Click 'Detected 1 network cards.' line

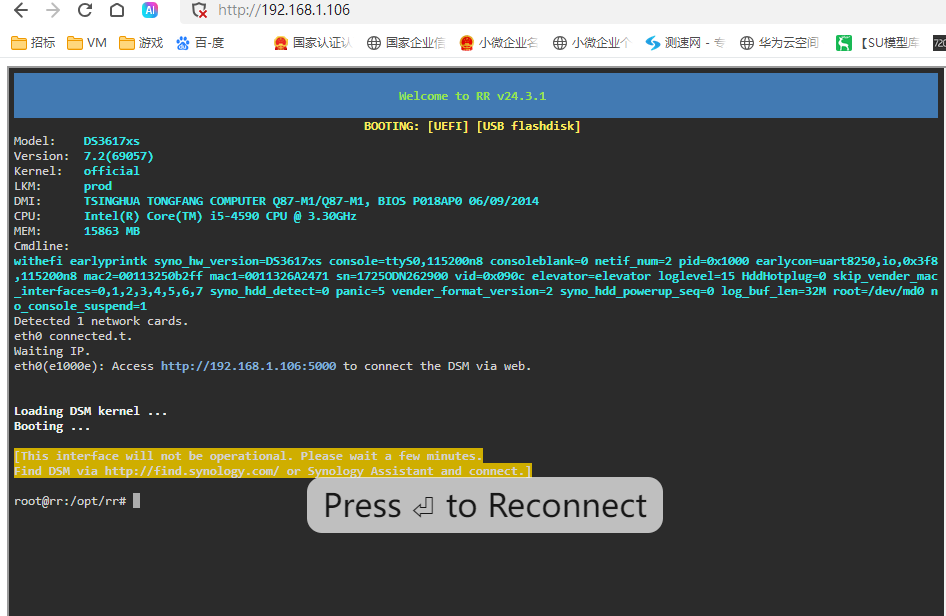coord(101,321)
